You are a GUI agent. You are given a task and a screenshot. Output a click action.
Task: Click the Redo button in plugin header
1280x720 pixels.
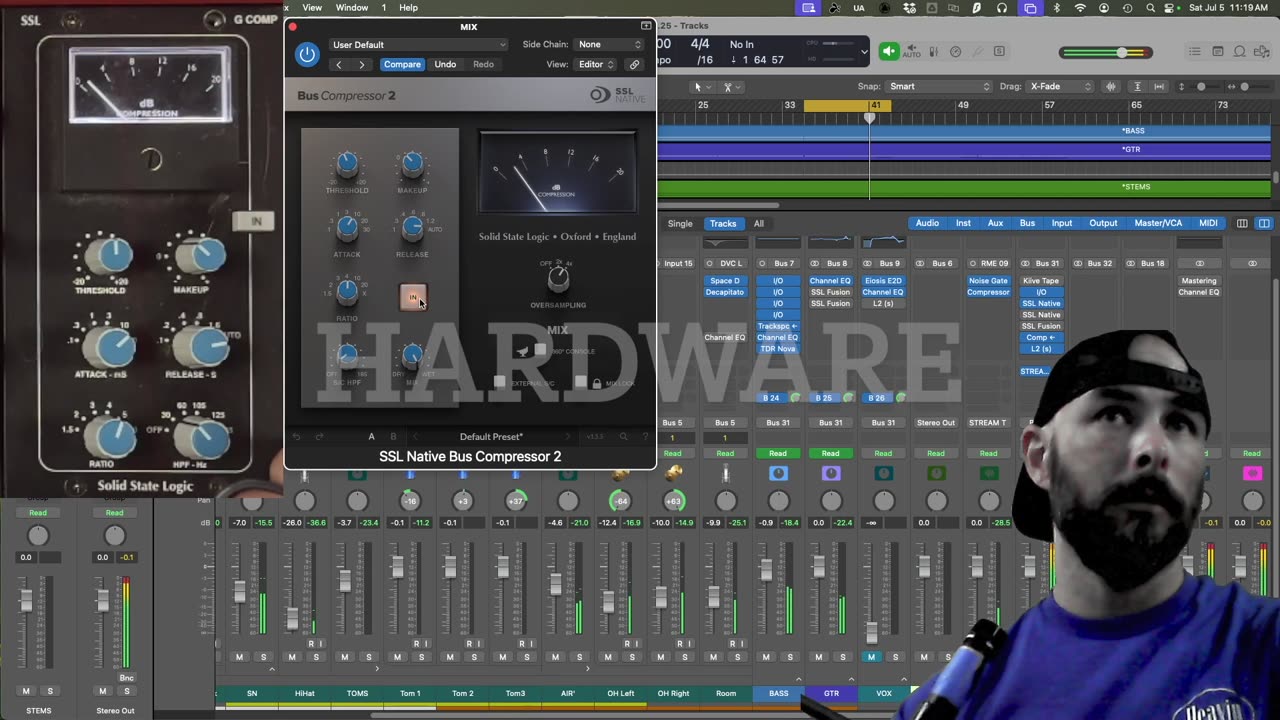click(483, 64)
